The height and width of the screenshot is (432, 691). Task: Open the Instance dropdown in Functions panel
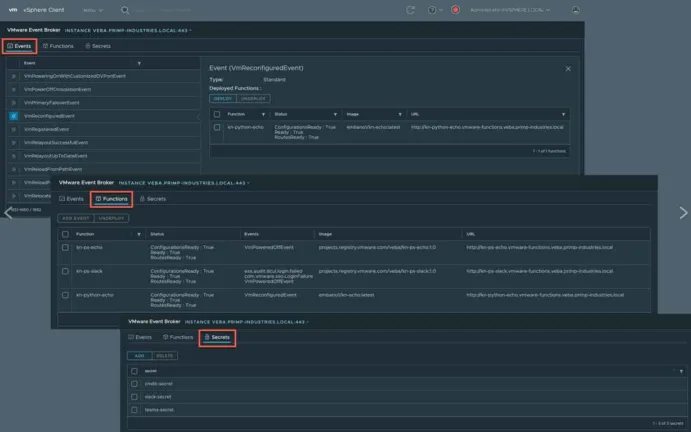click(x=184, y=183)
